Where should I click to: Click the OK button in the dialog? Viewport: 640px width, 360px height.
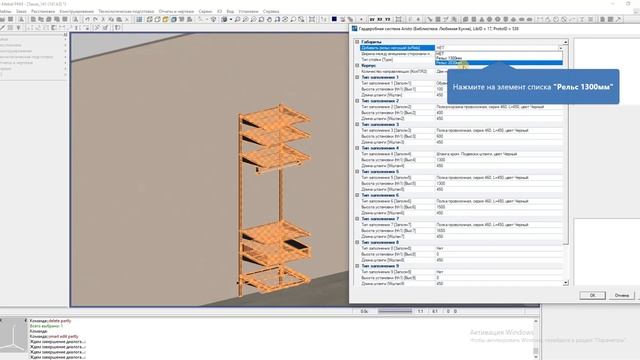pos(592,295)
